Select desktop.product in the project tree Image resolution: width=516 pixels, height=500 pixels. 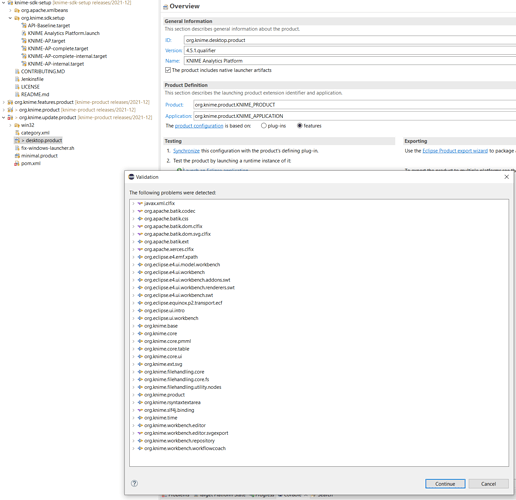coord(44,140)
